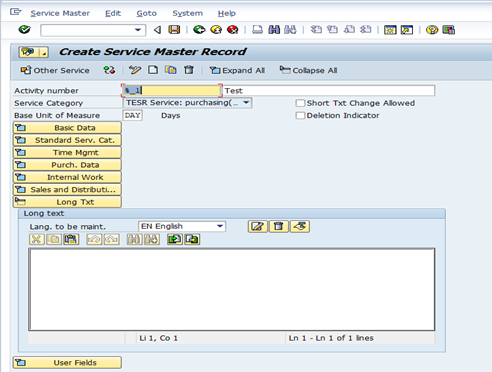This screenshot has height=372, width=492.
Task: Click the Find binoculars icon
Action: (x=274, y=30)
